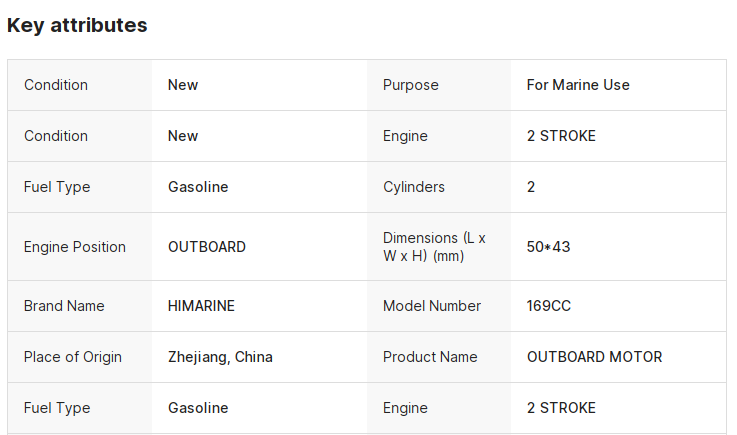The image size is (737, 435).
Task: Click the New value in the Purpose row
Action: point(183,85)
